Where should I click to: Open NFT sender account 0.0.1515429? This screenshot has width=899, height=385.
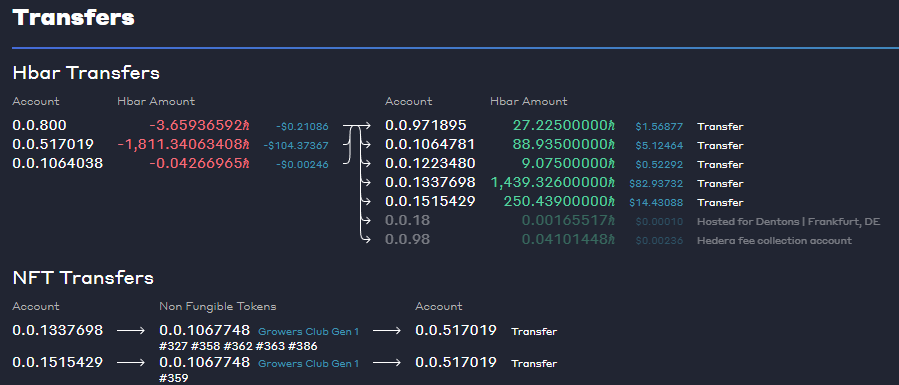pyautogui.click(x=58, y=362)
